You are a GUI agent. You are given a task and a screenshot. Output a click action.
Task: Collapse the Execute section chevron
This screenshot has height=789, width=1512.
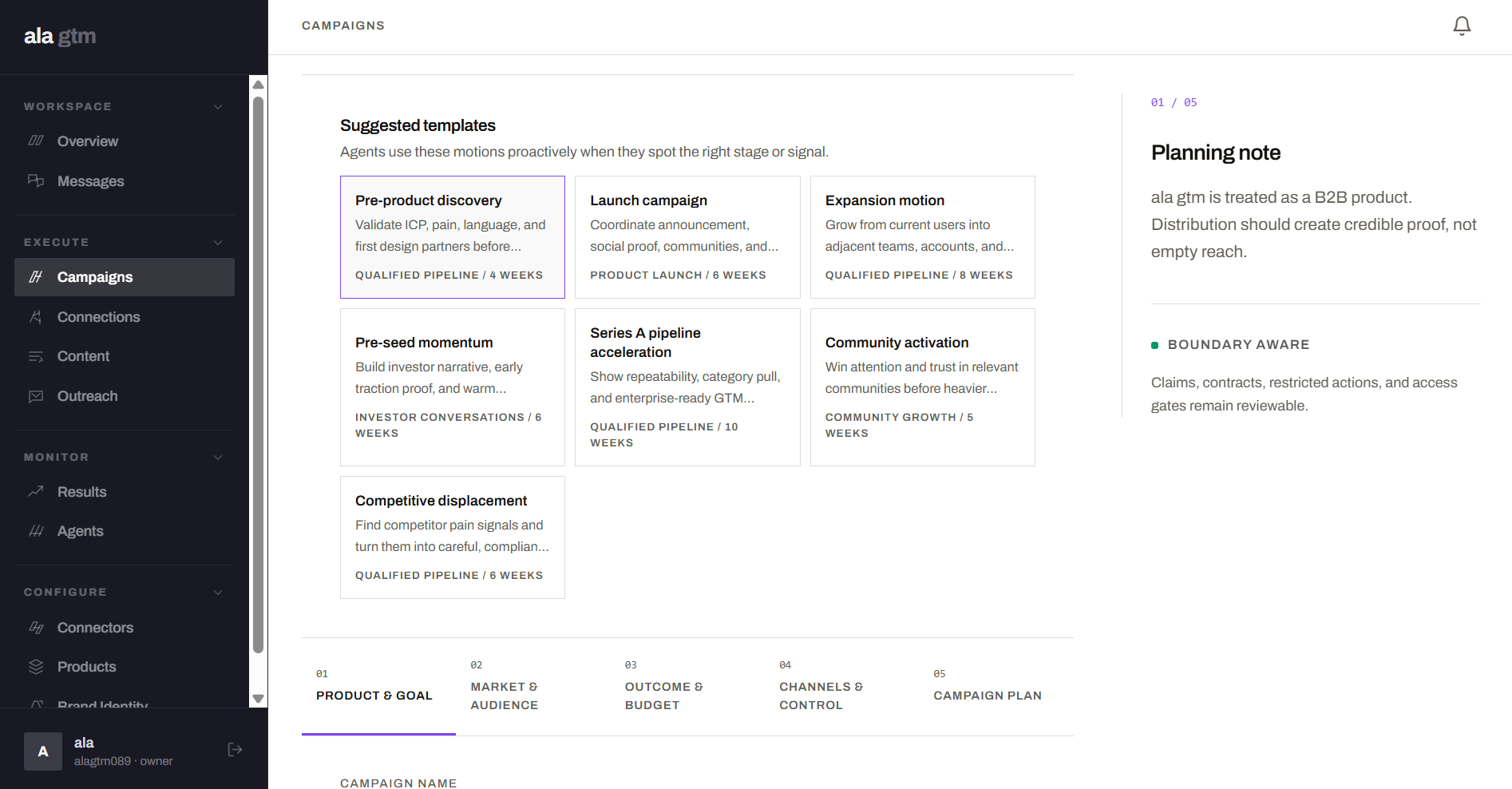coord(218,243)
